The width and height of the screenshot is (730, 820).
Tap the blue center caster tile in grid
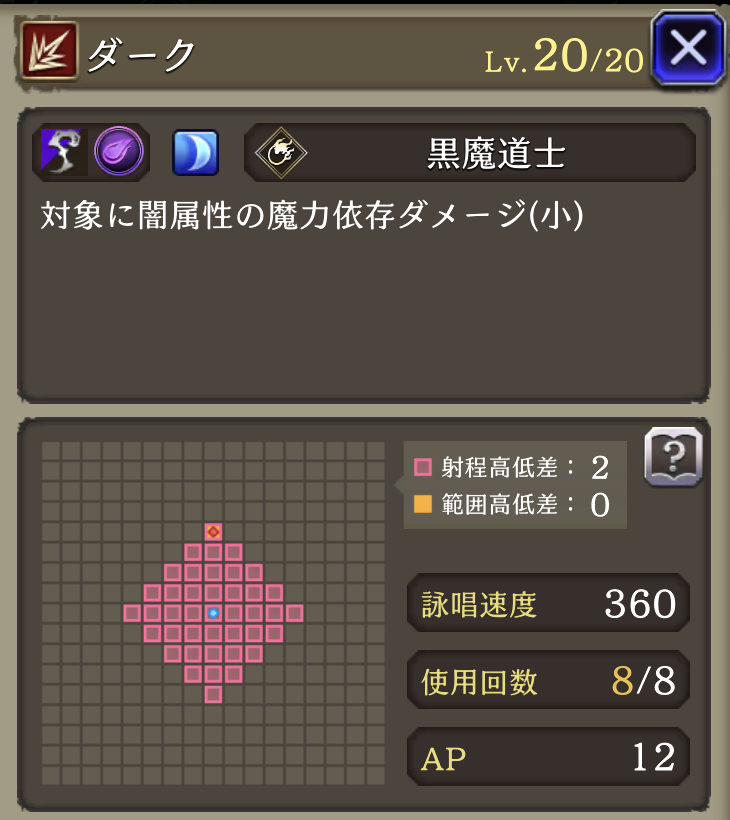click(x=213, y=613)
